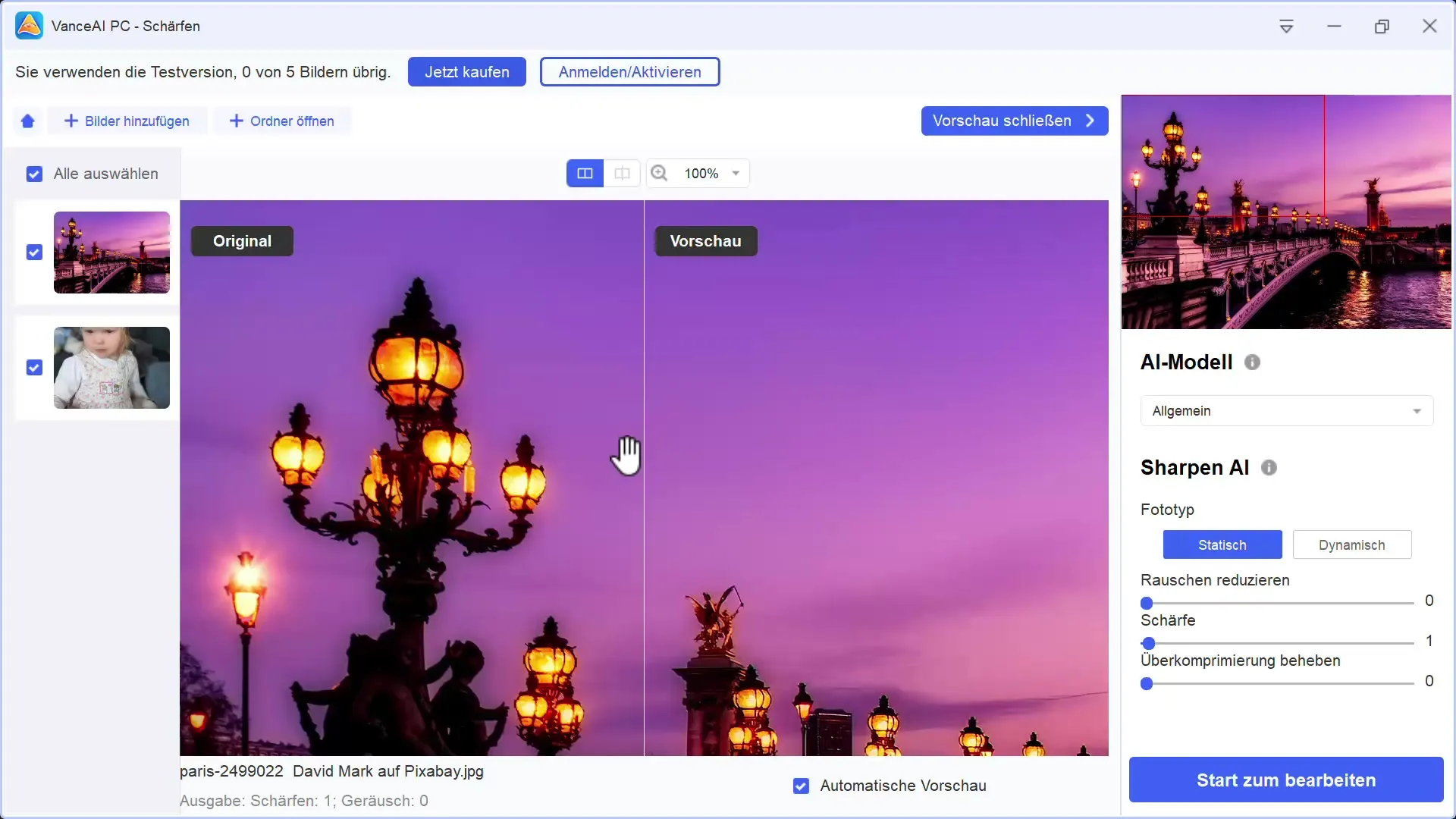Disable Automatische Vorschau checkbox

point(801,786)
